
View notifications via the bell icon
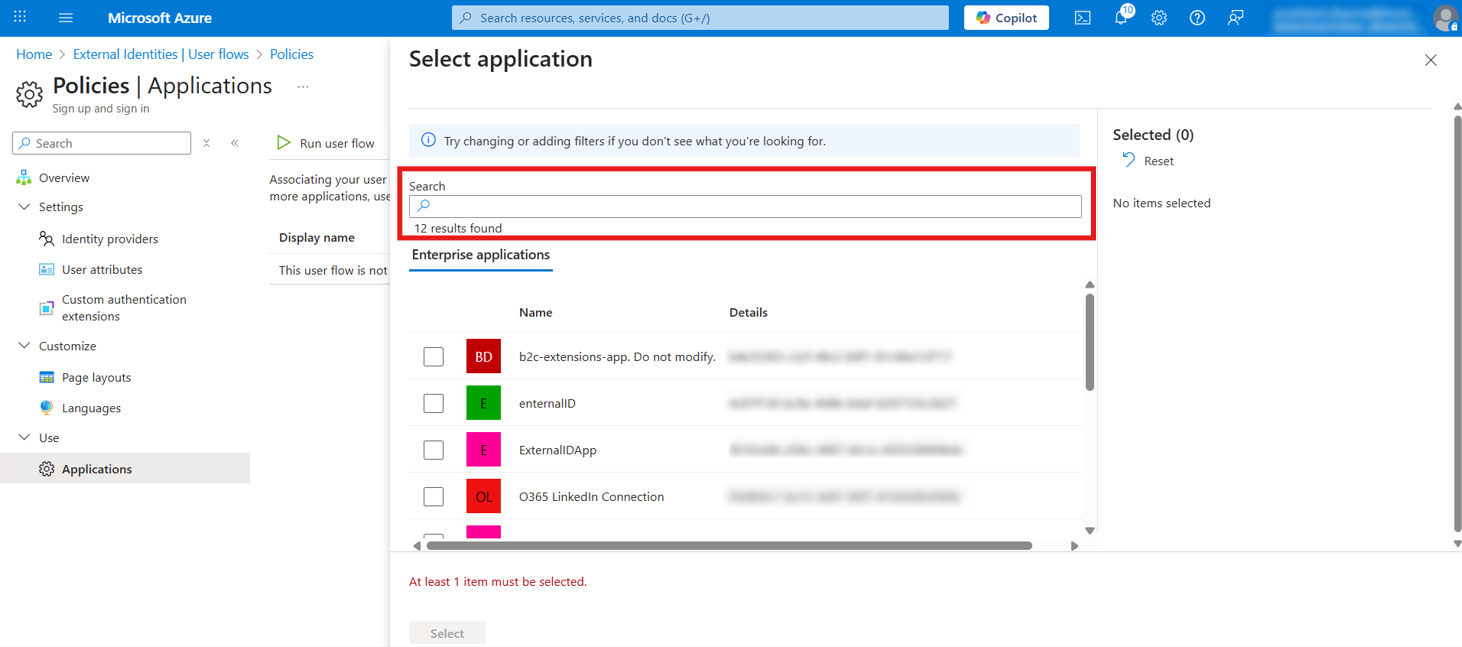[1120, 17]
